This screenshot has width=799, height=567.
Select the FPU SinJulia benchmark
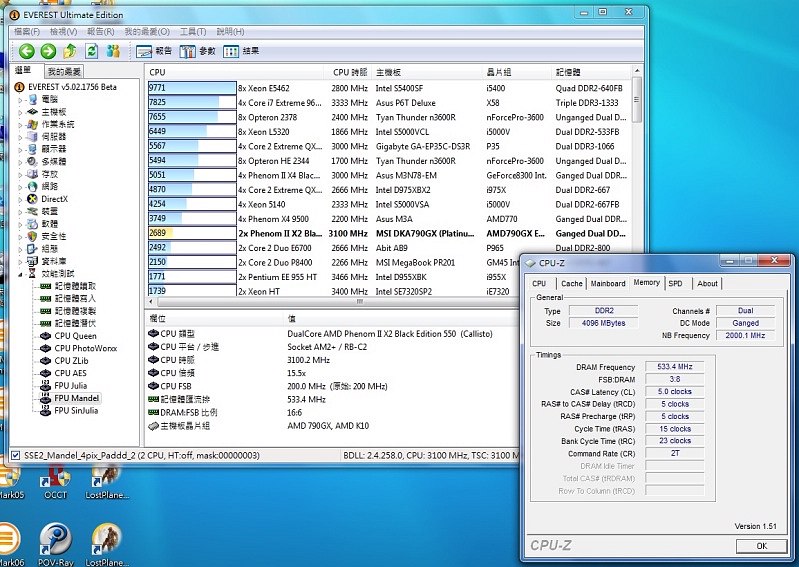point(76,411)
